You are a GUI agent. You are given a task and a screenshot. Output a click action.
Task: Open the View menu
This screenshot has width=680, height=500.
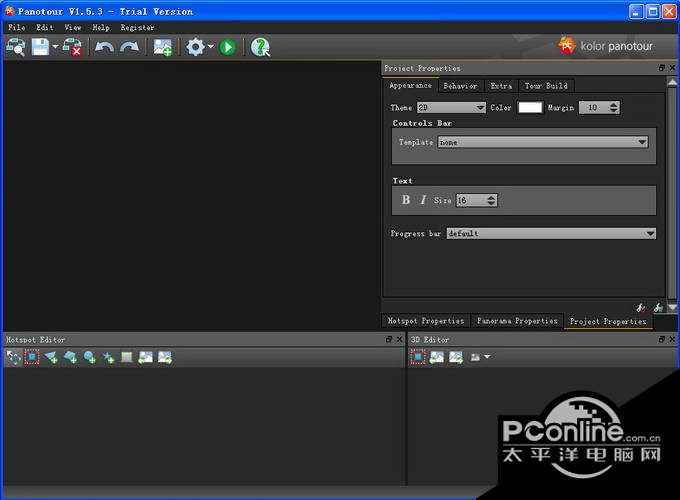point(73,27)
